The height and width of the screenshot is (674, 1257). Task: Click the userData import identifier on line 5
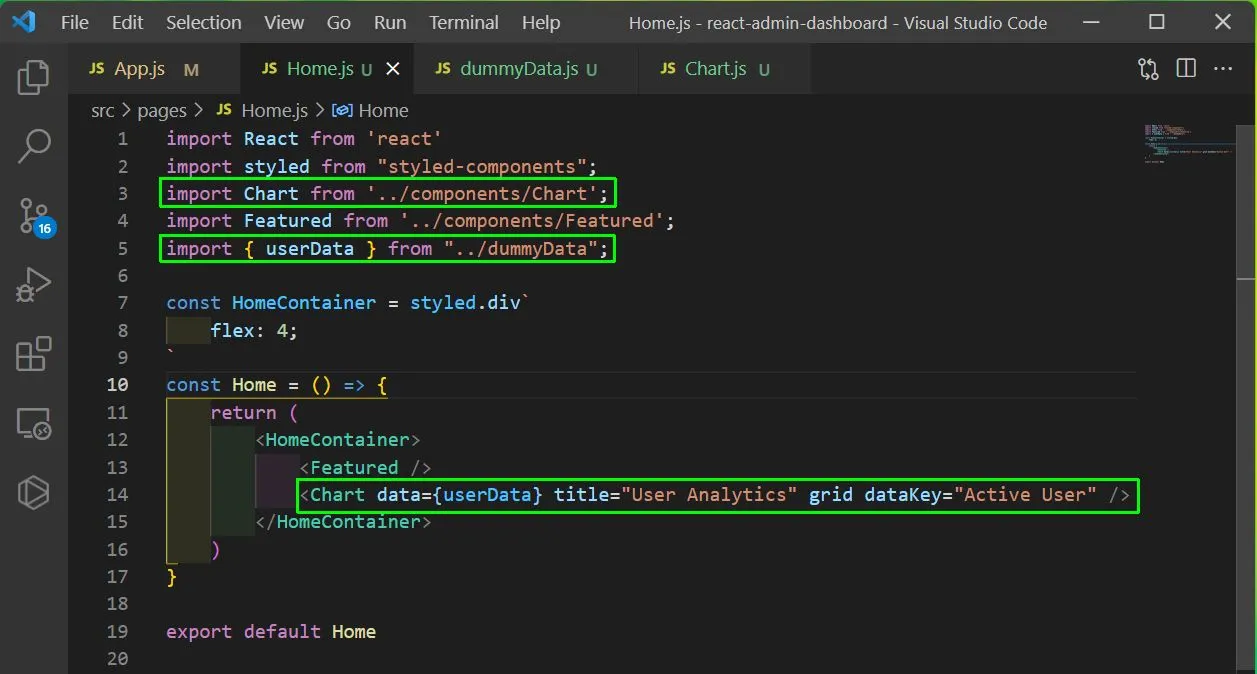[310, 248]
